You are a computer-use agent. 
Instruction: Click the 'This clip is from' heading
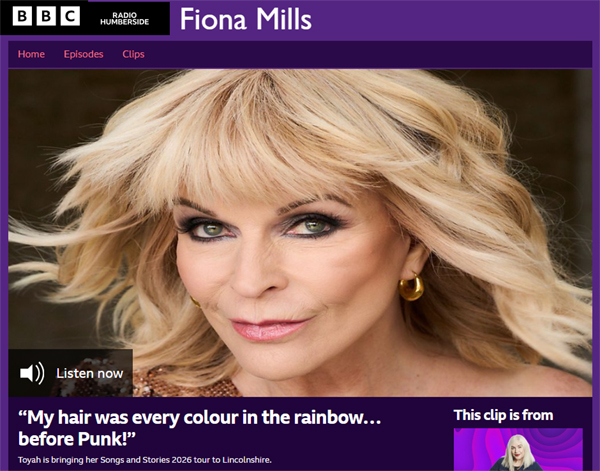503,415
